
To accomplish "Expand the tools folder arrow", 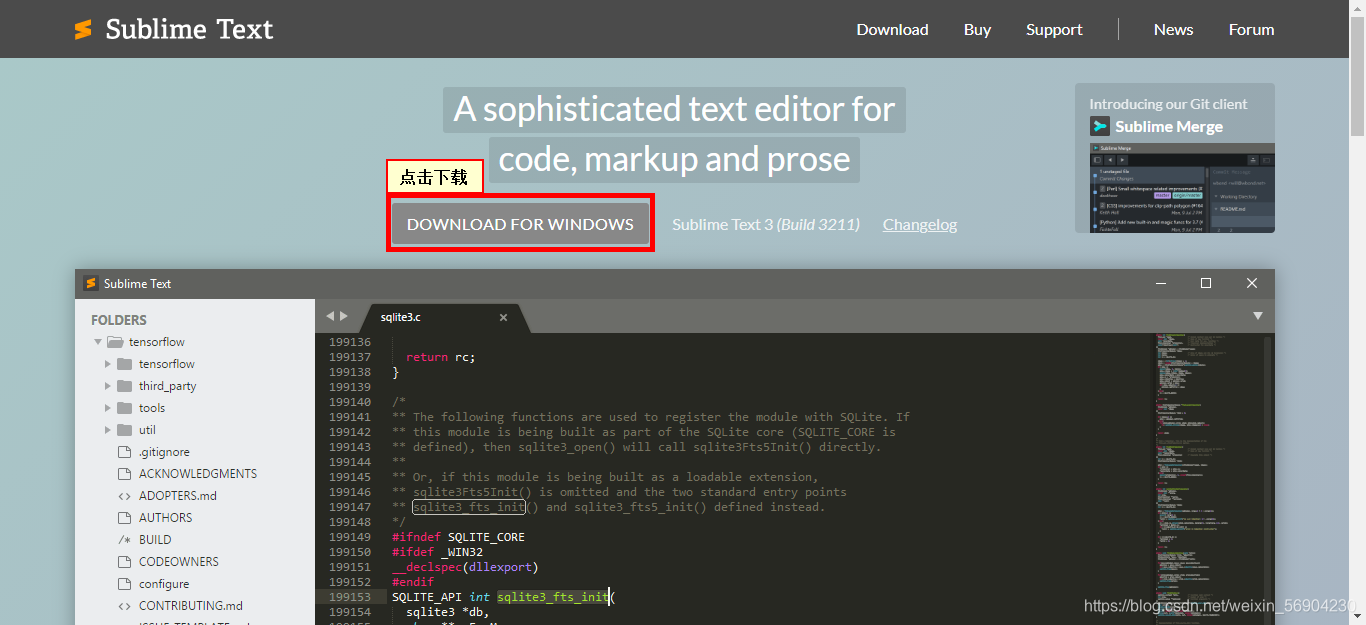I will click(x=108, y=408).
